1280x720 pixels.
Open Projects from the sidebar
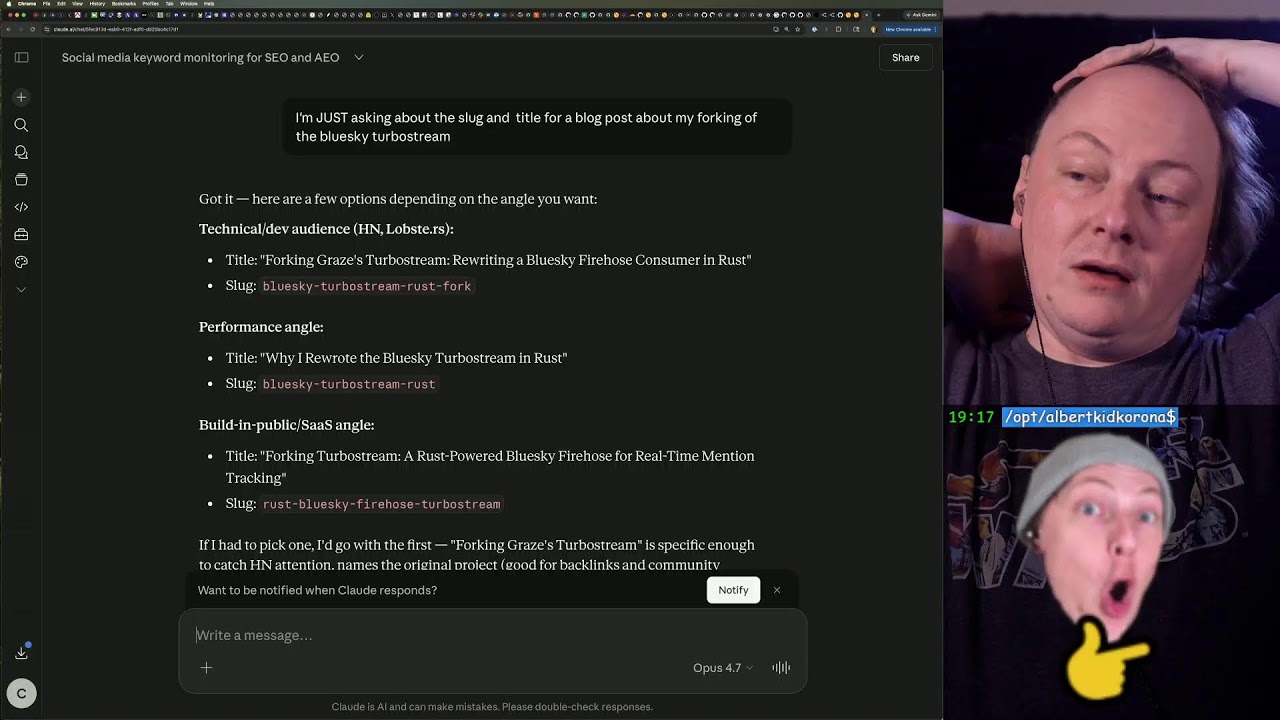pos(21,180)
